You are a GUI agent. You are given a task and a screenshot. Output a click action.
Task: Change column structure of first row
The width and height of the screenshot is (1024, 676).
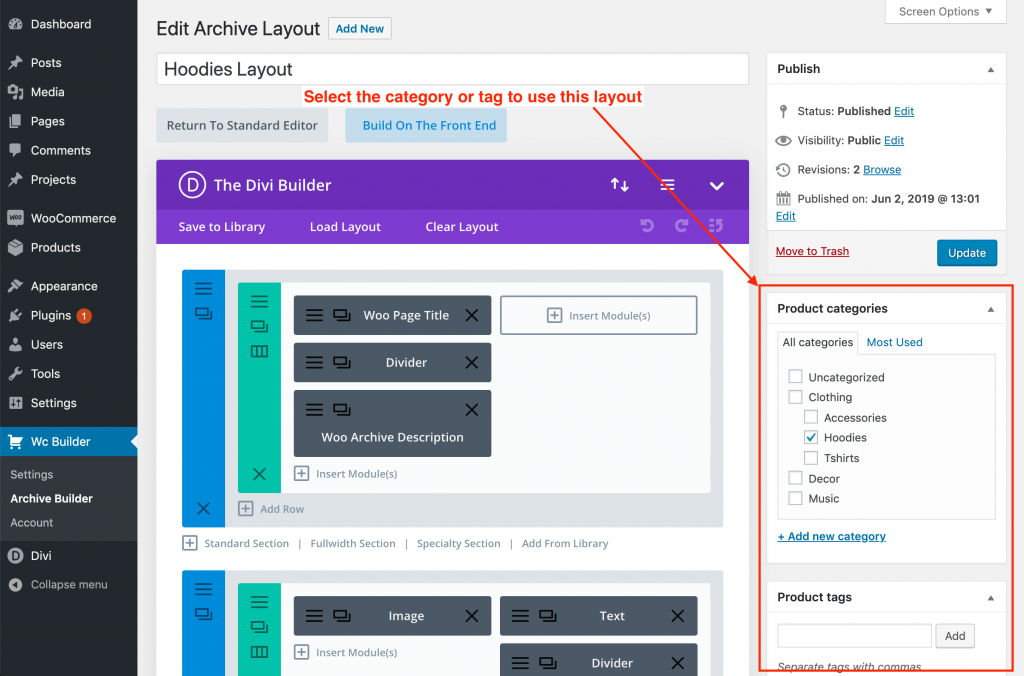[259, 351]
